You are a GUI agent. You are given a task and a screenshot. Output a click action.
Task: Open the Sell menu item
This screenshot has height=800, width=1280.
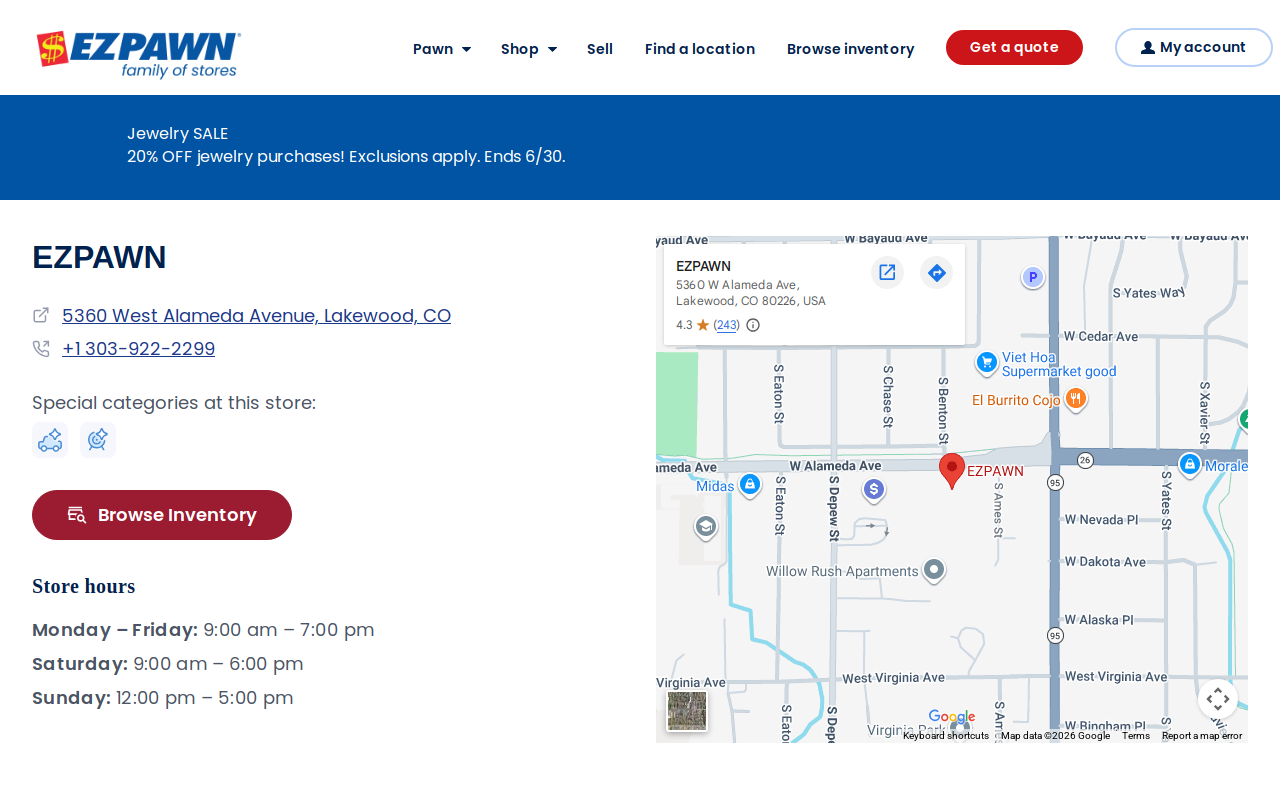[600, 49]
